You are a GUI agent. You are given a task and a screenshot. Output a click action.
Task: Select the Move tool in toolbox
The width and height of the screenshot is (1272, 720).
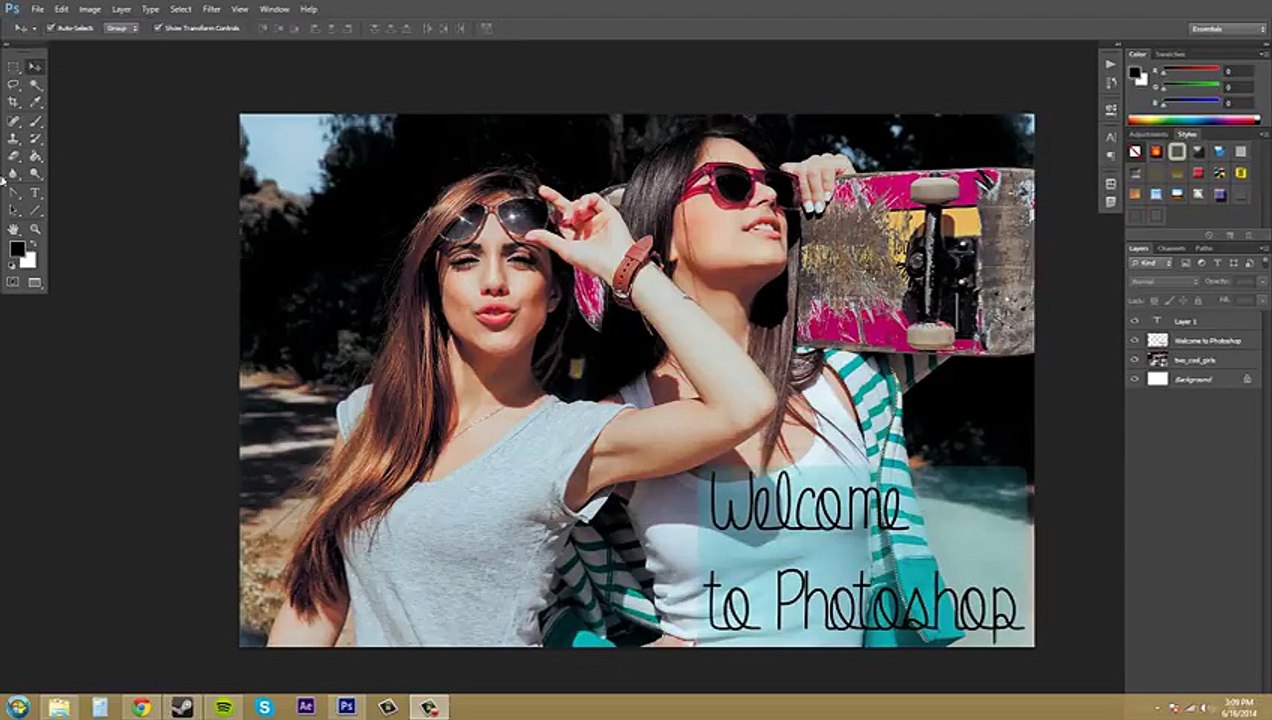(35, 67)
